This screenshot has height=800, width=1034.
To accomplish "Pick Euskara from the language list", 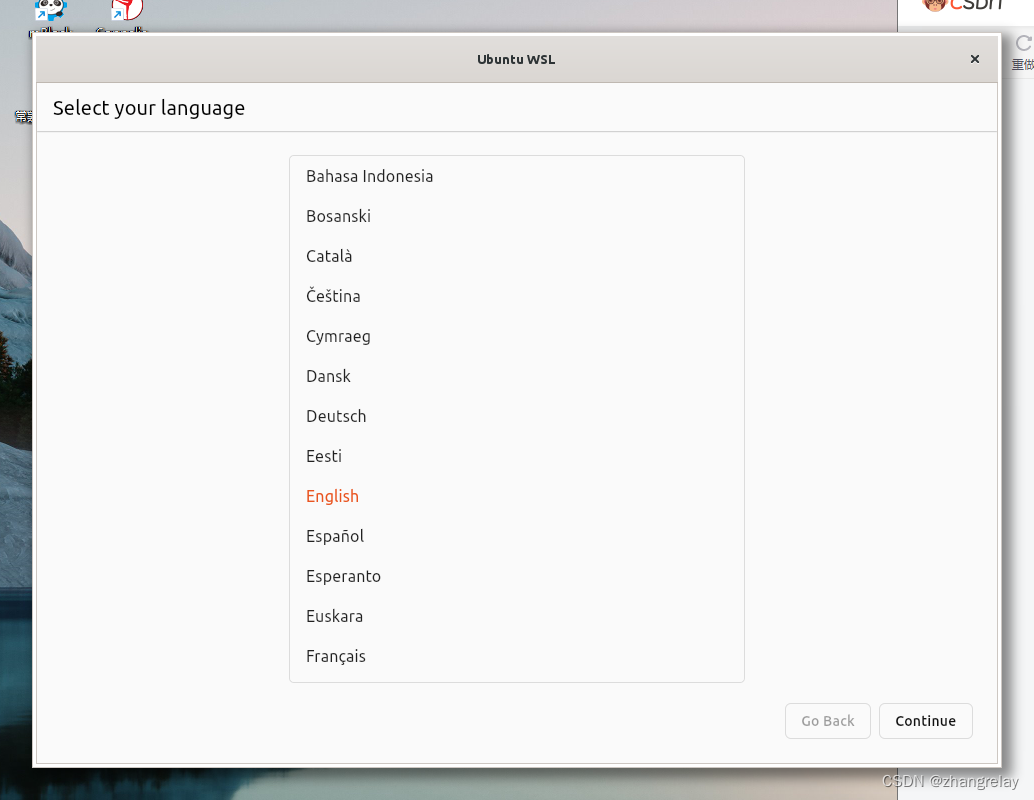I will [516, 616].
